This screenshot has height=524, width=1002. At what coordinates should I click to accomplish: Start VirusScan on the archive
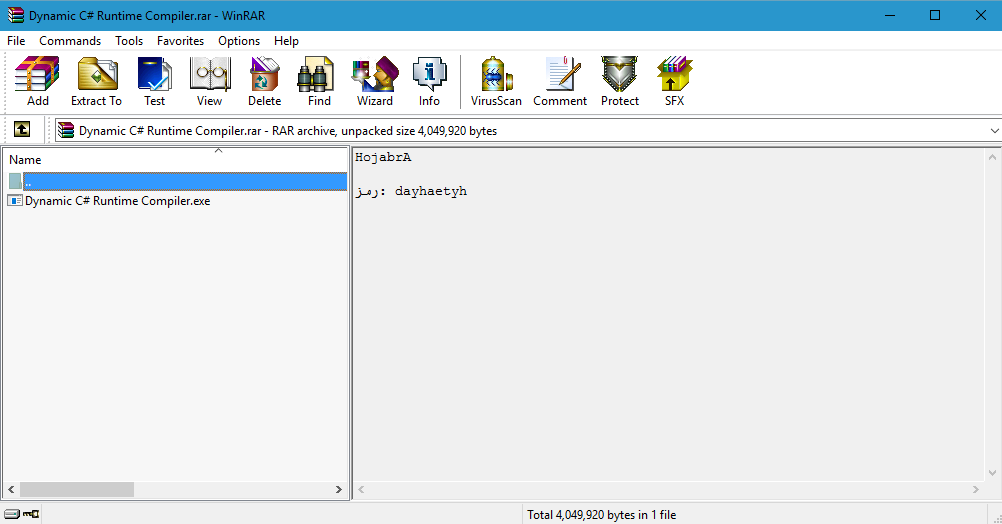pyautogui.click(x=496, y=80)
